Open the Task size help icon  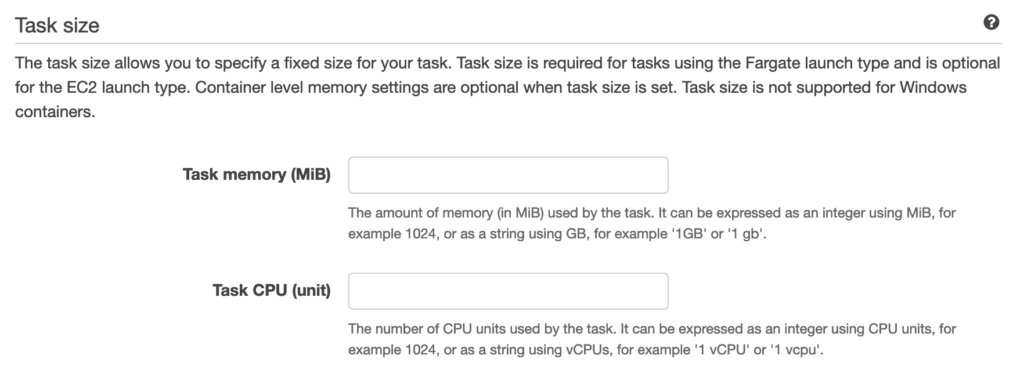(x=991, y=22)
